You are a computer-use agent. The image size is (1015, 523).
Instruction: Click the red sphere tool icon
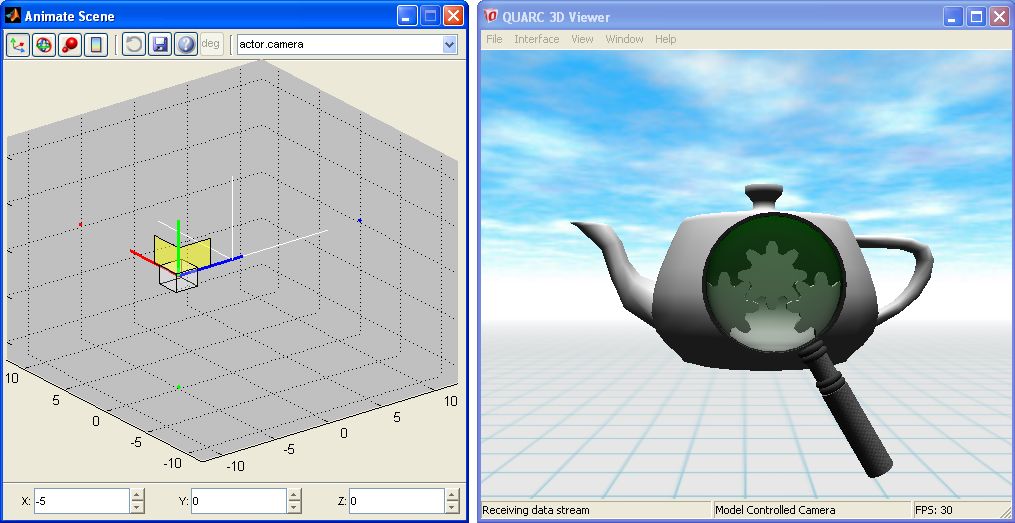pos(70,45)
